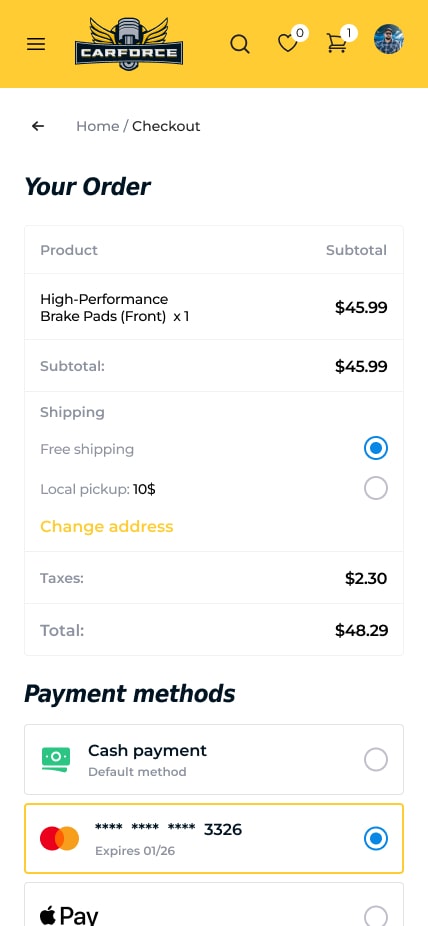Screen dimensions: 428x926
Task: Click the cart item count badge
Action: [349, 33]
